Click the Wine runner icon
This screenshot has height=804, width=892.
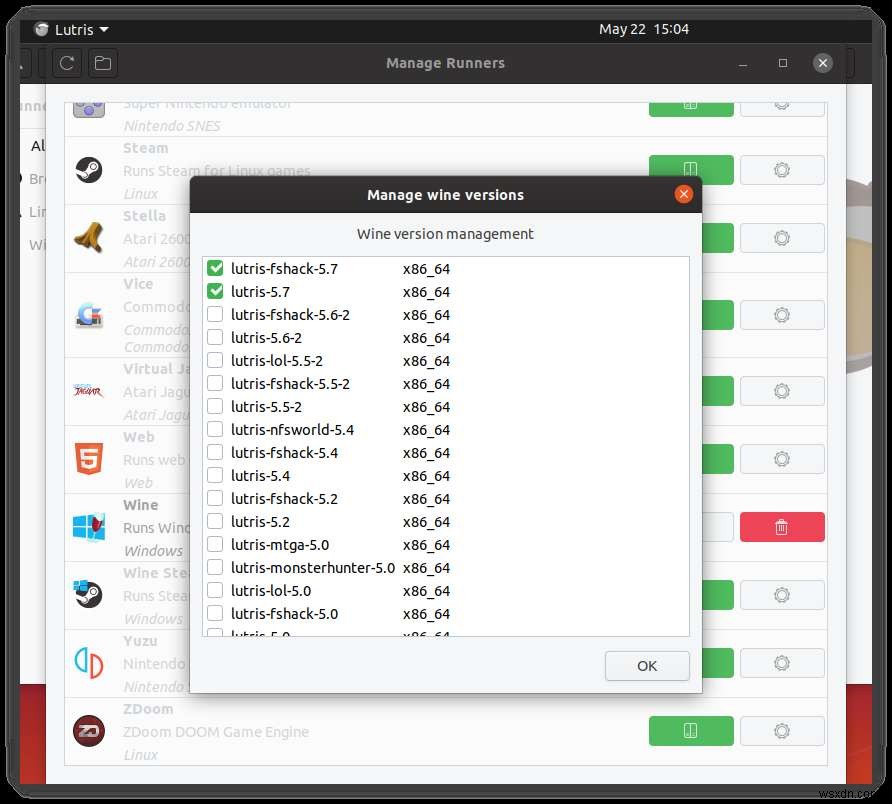[89, 527]
